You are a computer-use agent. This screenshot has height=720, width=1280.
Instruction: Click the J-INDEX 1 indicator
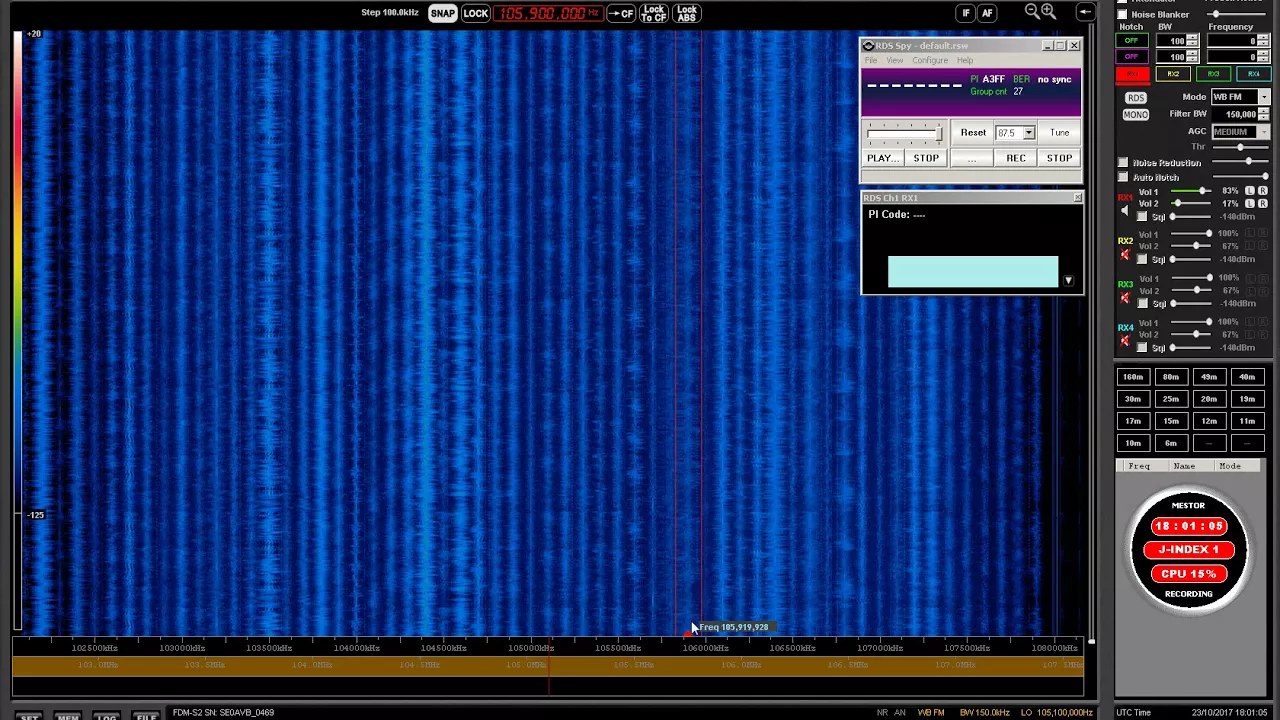click(1188, 549)
